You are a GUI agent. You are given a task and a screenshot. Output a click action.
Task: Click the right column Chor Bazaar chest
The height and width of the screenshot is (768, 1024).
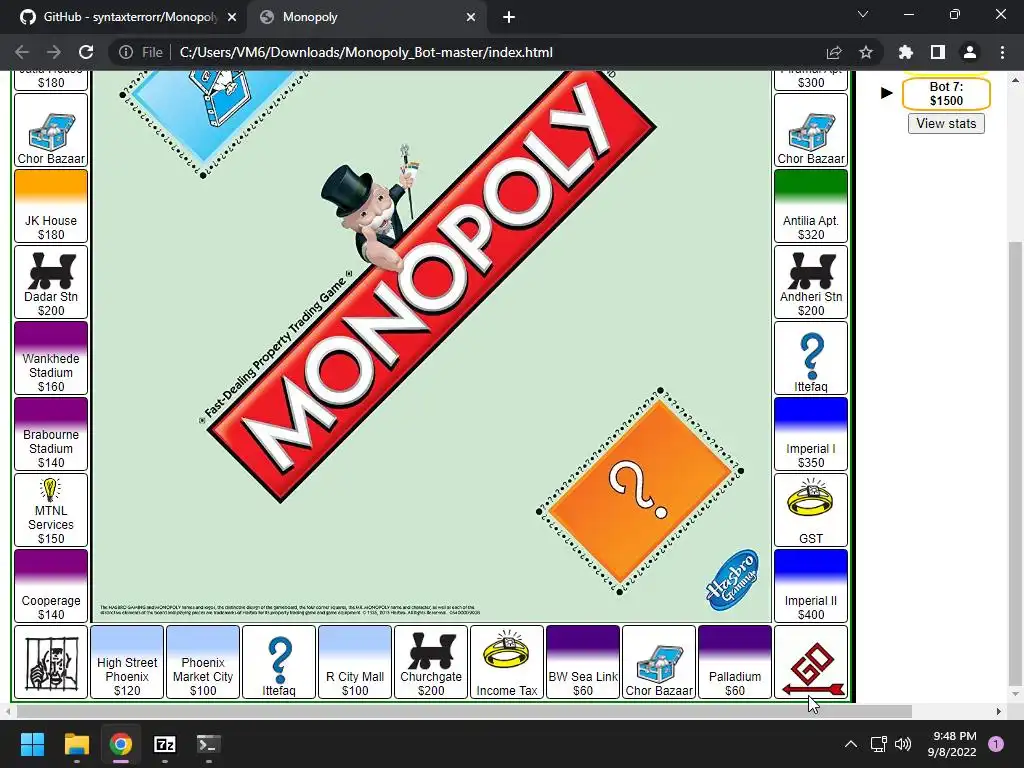810,131
